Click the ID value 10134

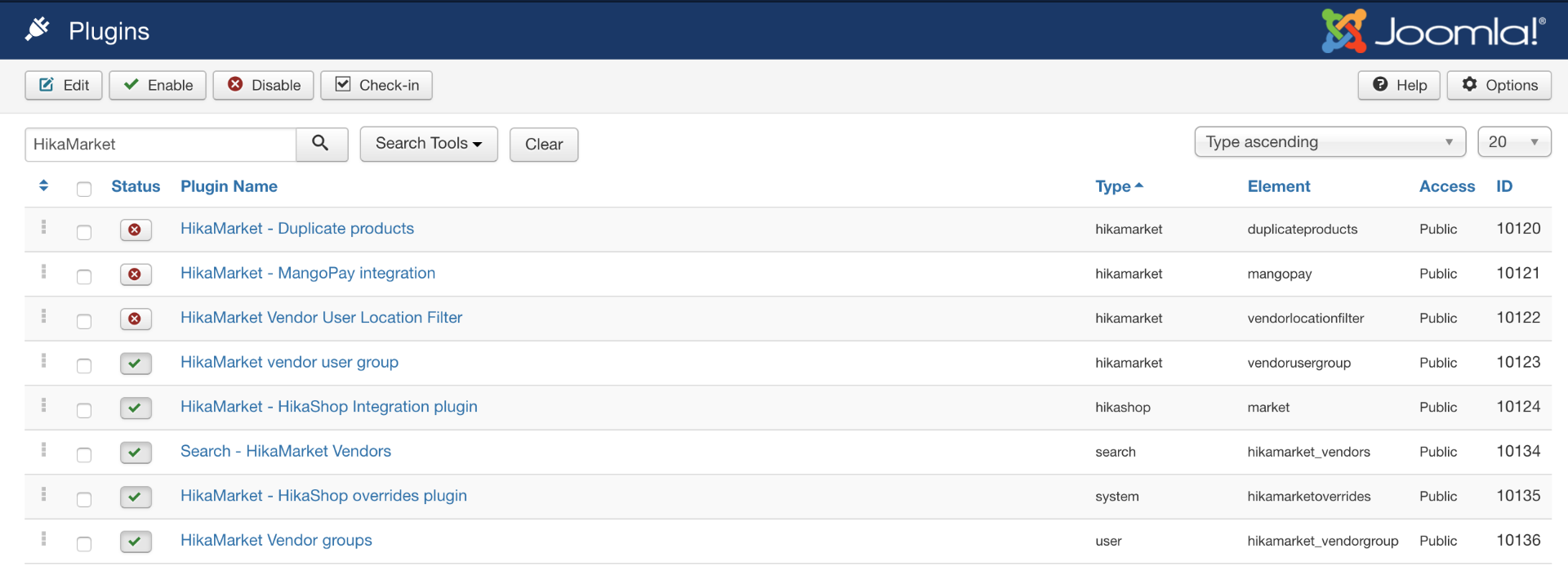[1518, 452]
